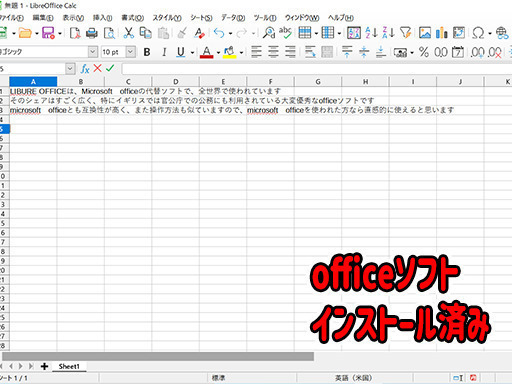Click the Pivot Table icon
Viewport: 512px width, 384px height.
pyautogui.click(x=459, y=33)
